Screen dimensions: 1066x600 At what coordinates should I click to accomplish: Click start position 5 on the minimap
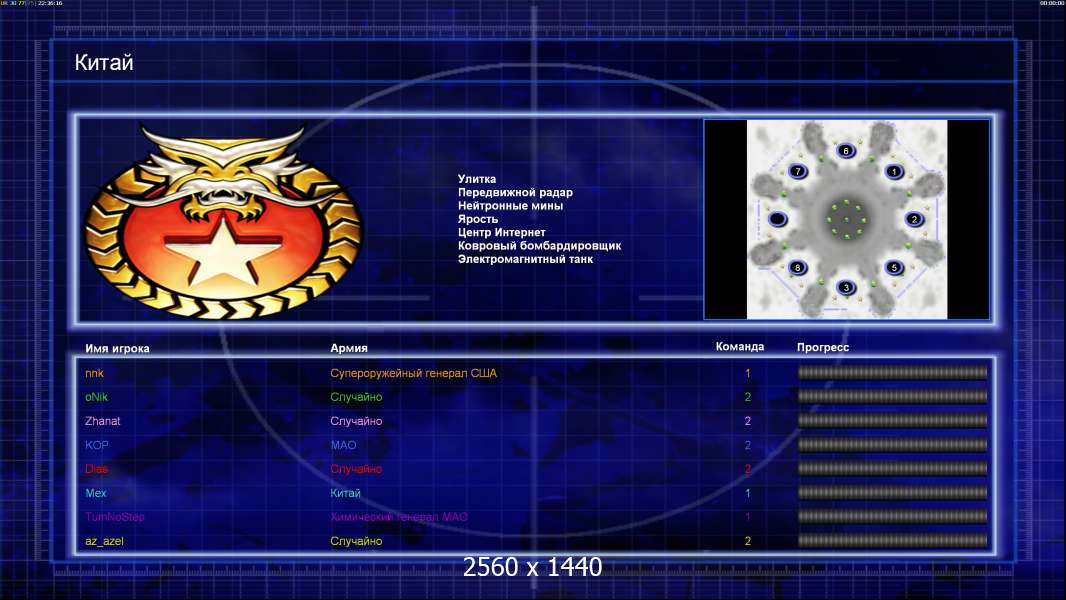click(894, 268)
